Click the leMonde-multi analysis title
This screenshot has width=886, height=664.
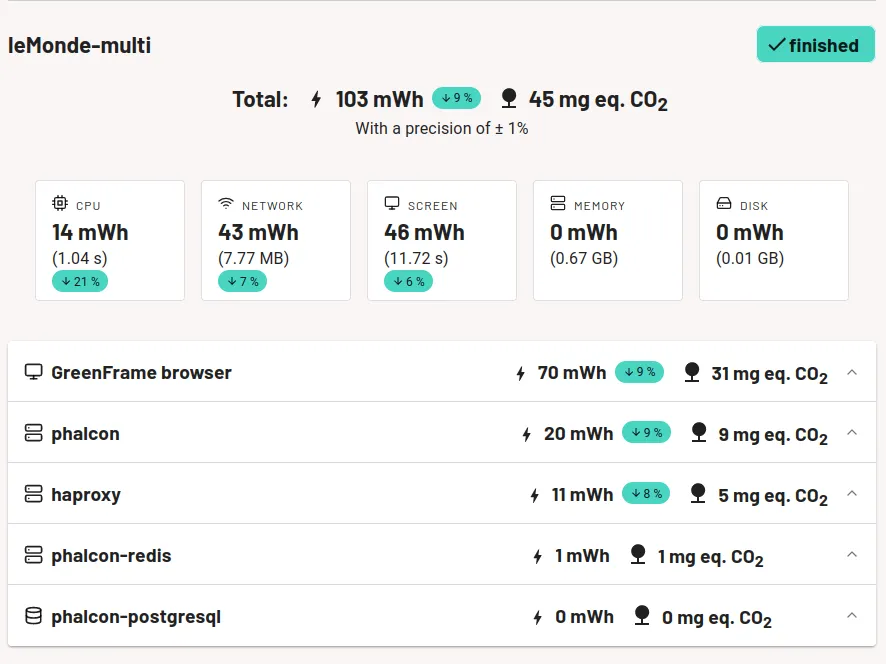click(80, 45)
